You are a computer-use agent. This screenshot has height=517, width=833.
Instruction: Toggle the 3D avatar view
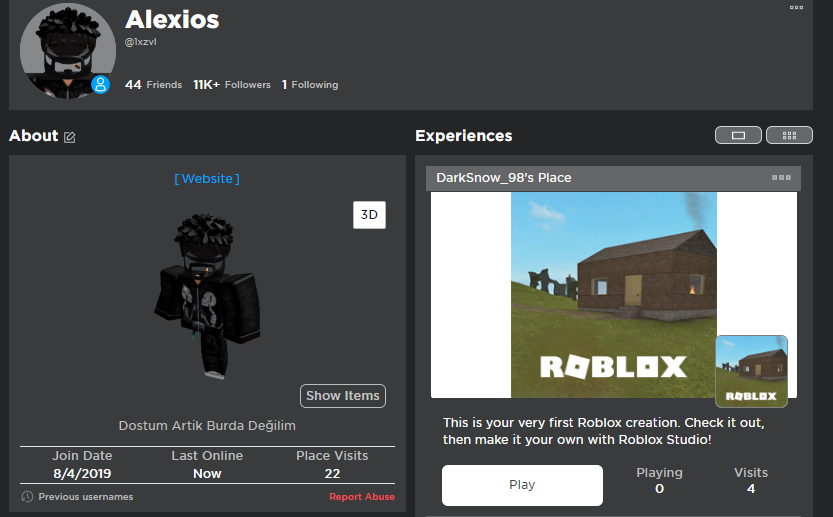(369, 215)
